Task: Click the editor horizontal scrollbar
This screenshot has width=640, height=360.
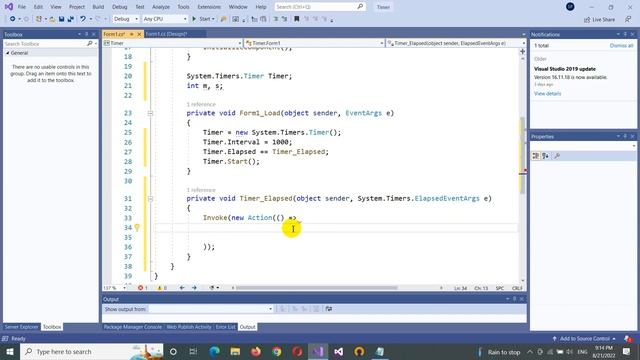Action: click(316, 288)
